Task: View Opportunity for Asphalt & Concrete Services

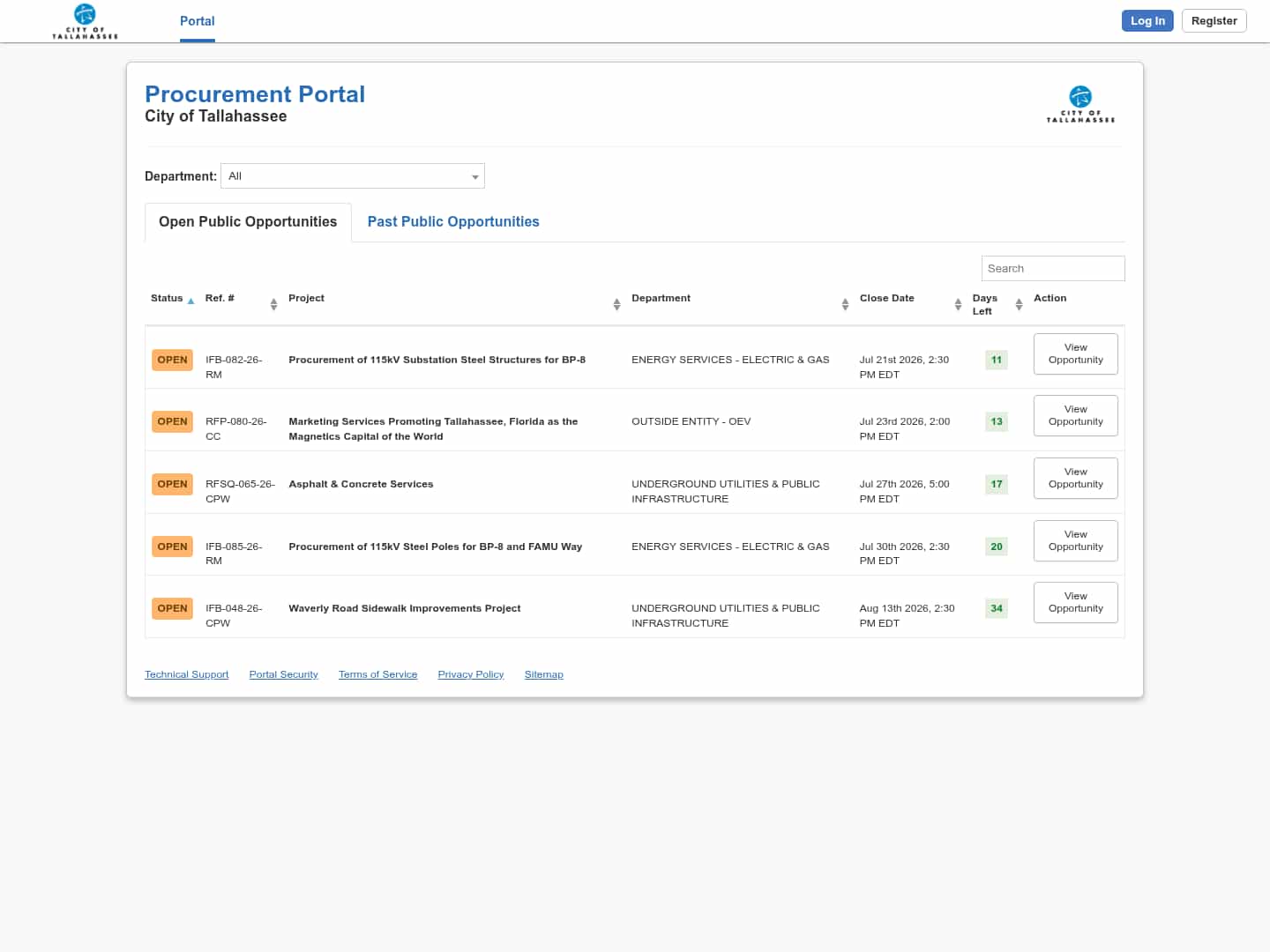Action: pos(1076,479)
